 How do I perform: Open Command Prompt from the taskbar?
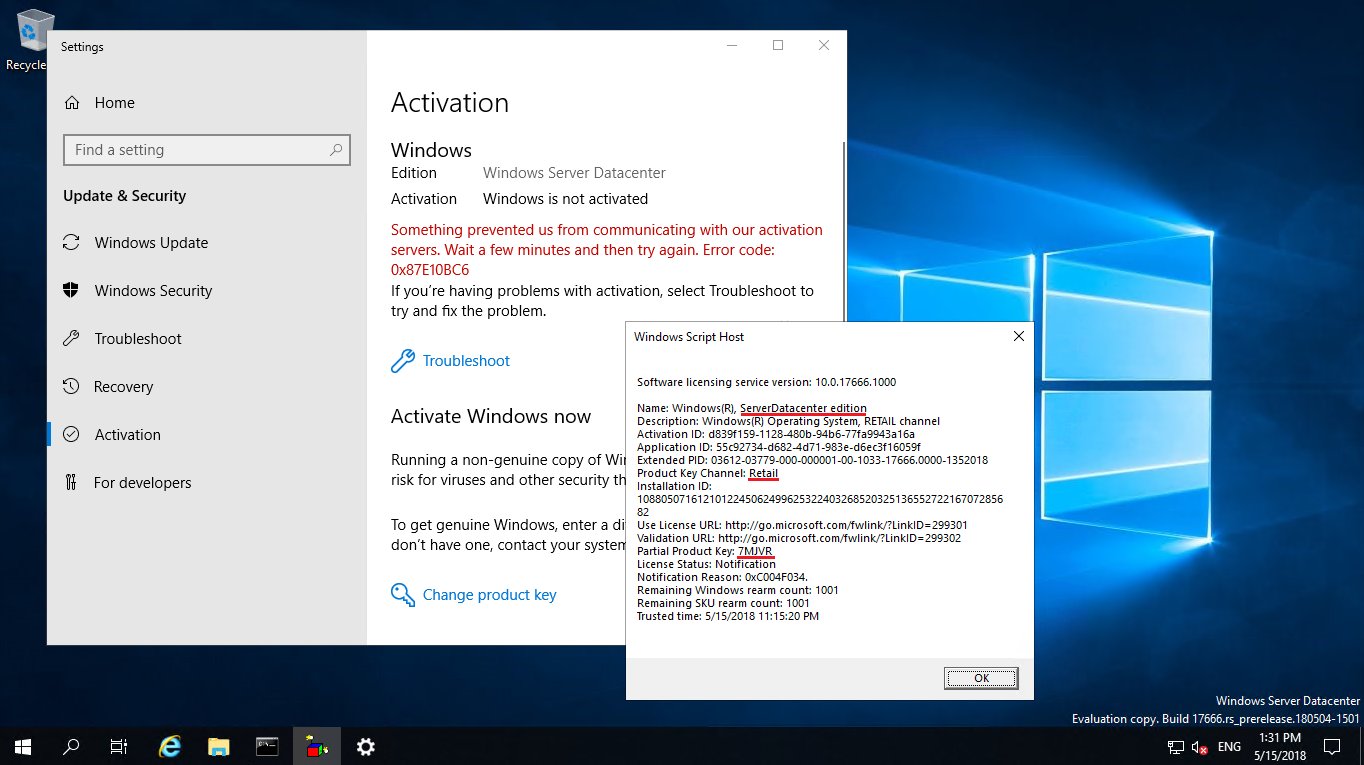pos(266,745)
